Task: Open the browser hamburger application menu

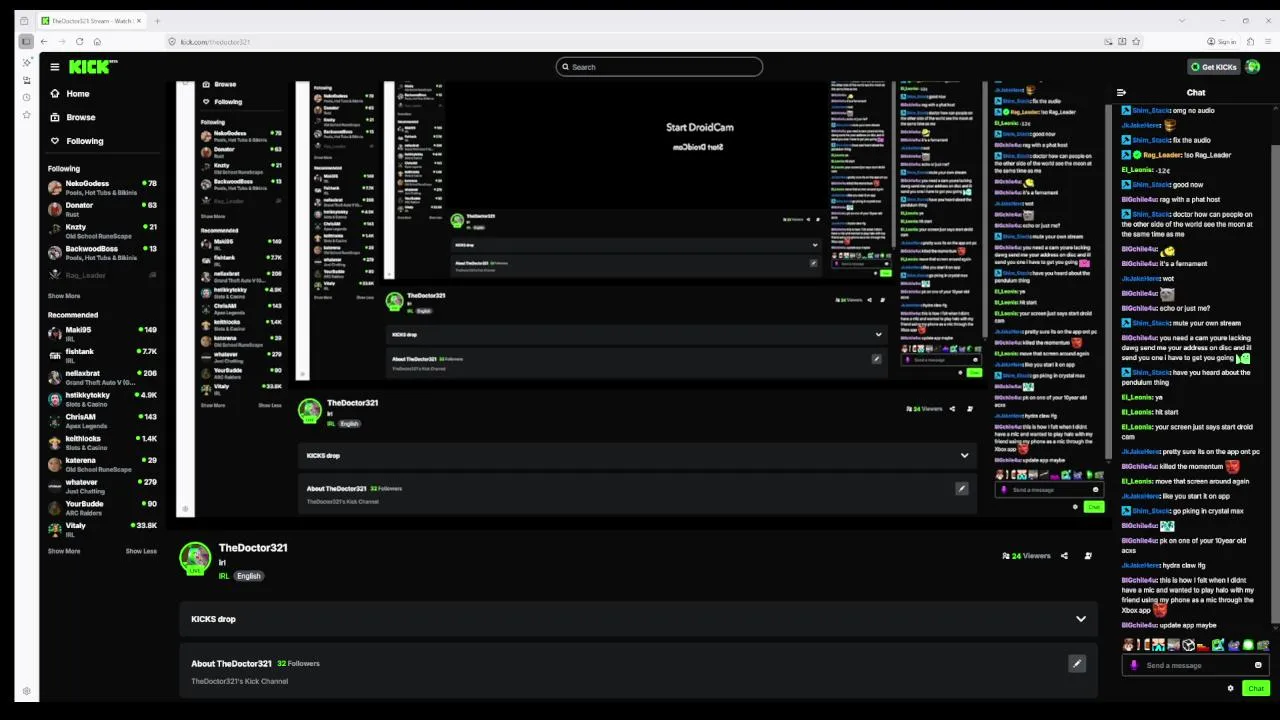Action: coord(1266,41)
